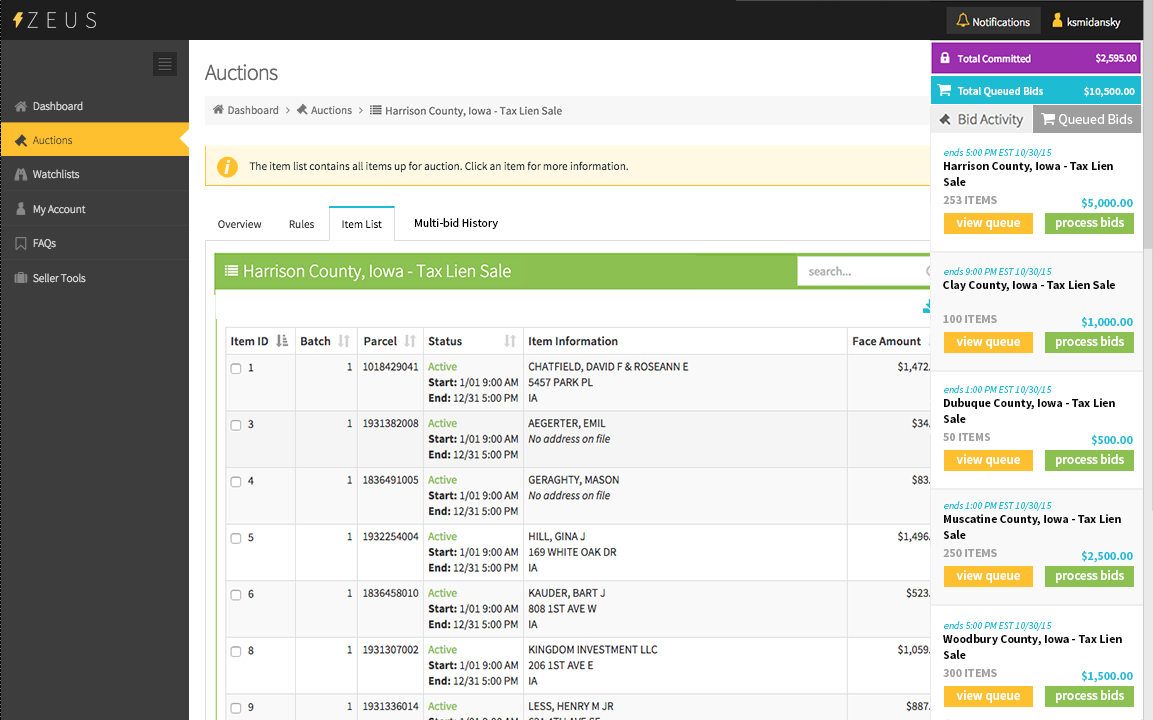1153x720 pixels.
Task: Click the home icon in breadcrumb
Action: point(218,110)
